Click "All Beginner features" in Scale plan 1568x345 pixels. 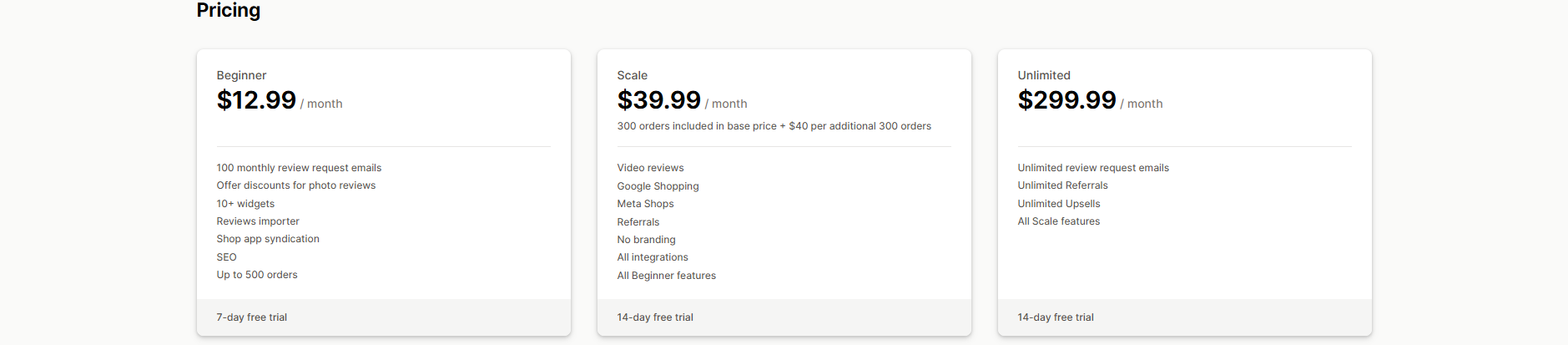666,276
